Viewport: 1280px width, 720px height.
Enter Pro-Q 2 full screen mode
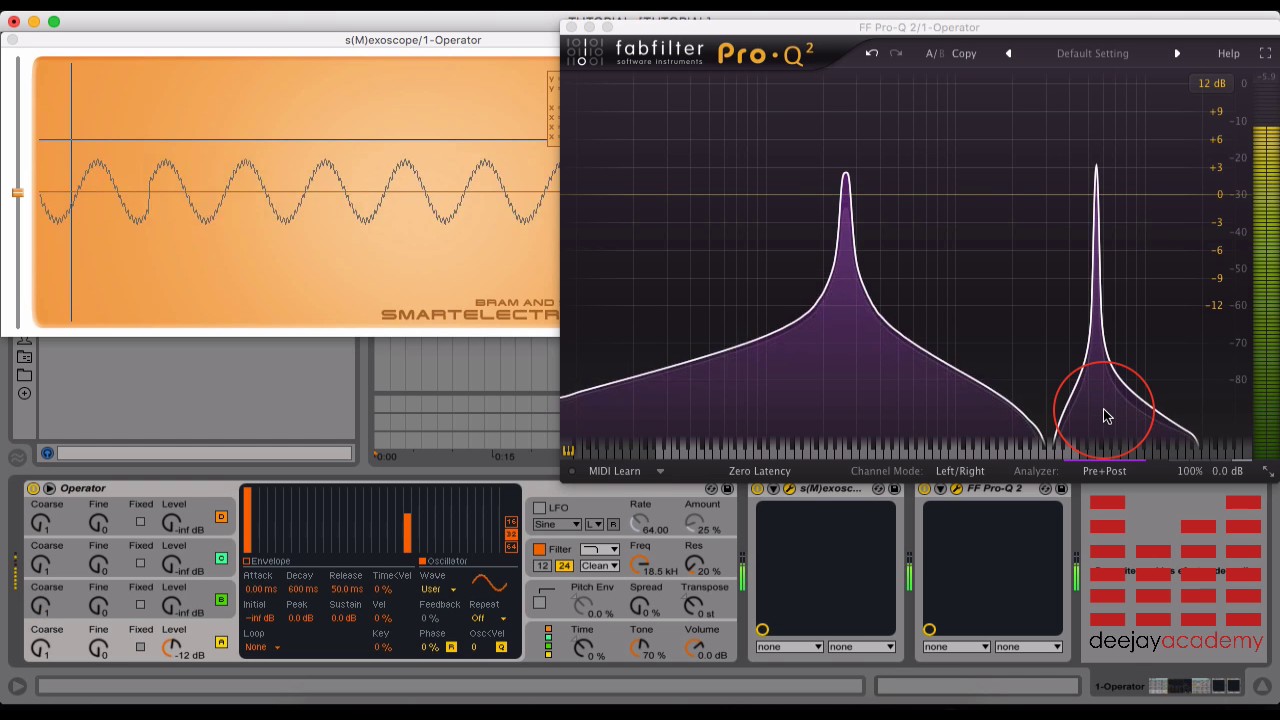click(x=1265, y=53)
